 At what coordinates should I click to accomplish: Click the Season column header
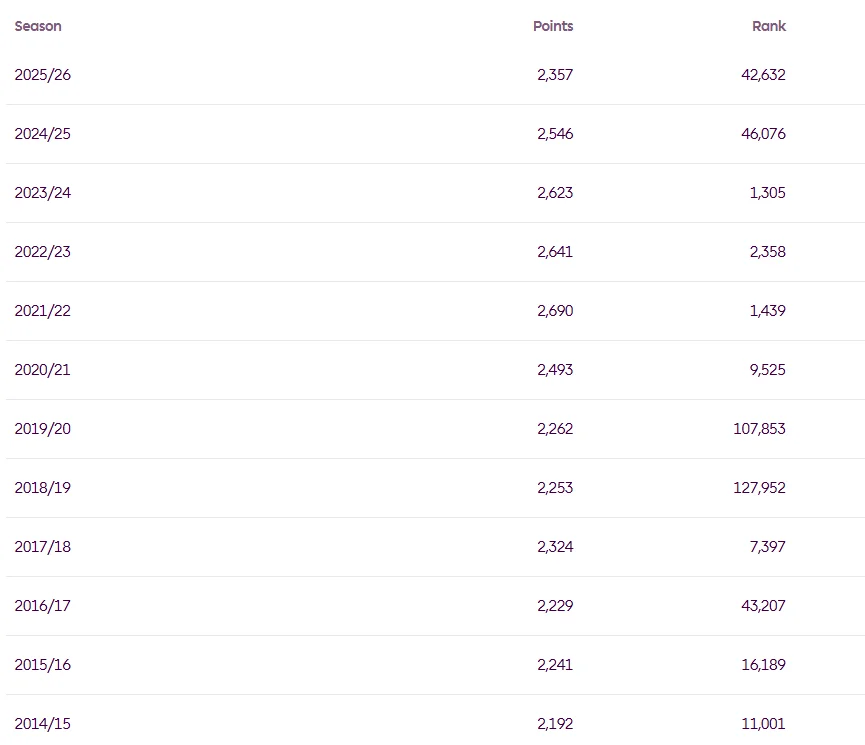point(38,26)
